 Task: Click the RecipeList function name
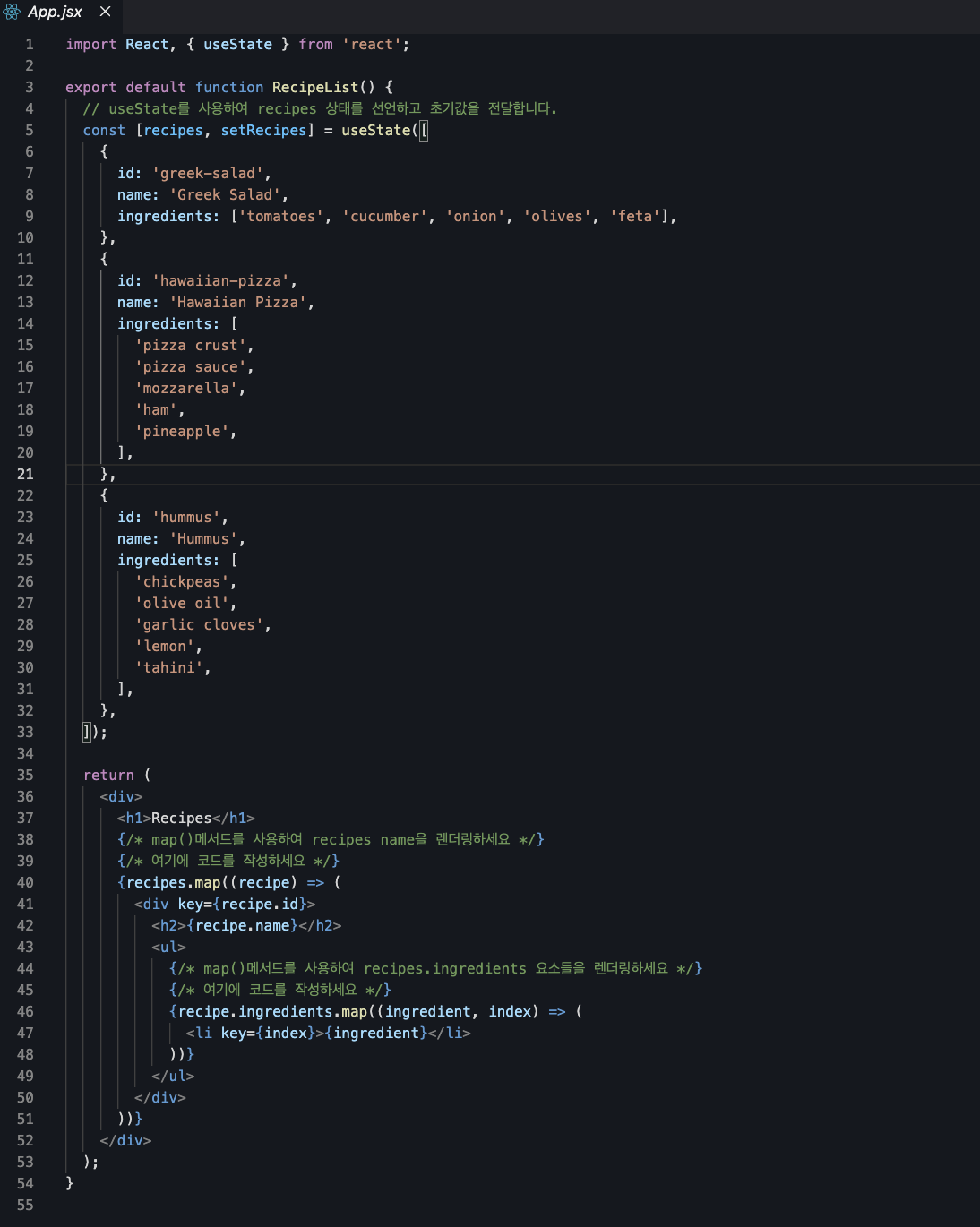click(315, 87)
